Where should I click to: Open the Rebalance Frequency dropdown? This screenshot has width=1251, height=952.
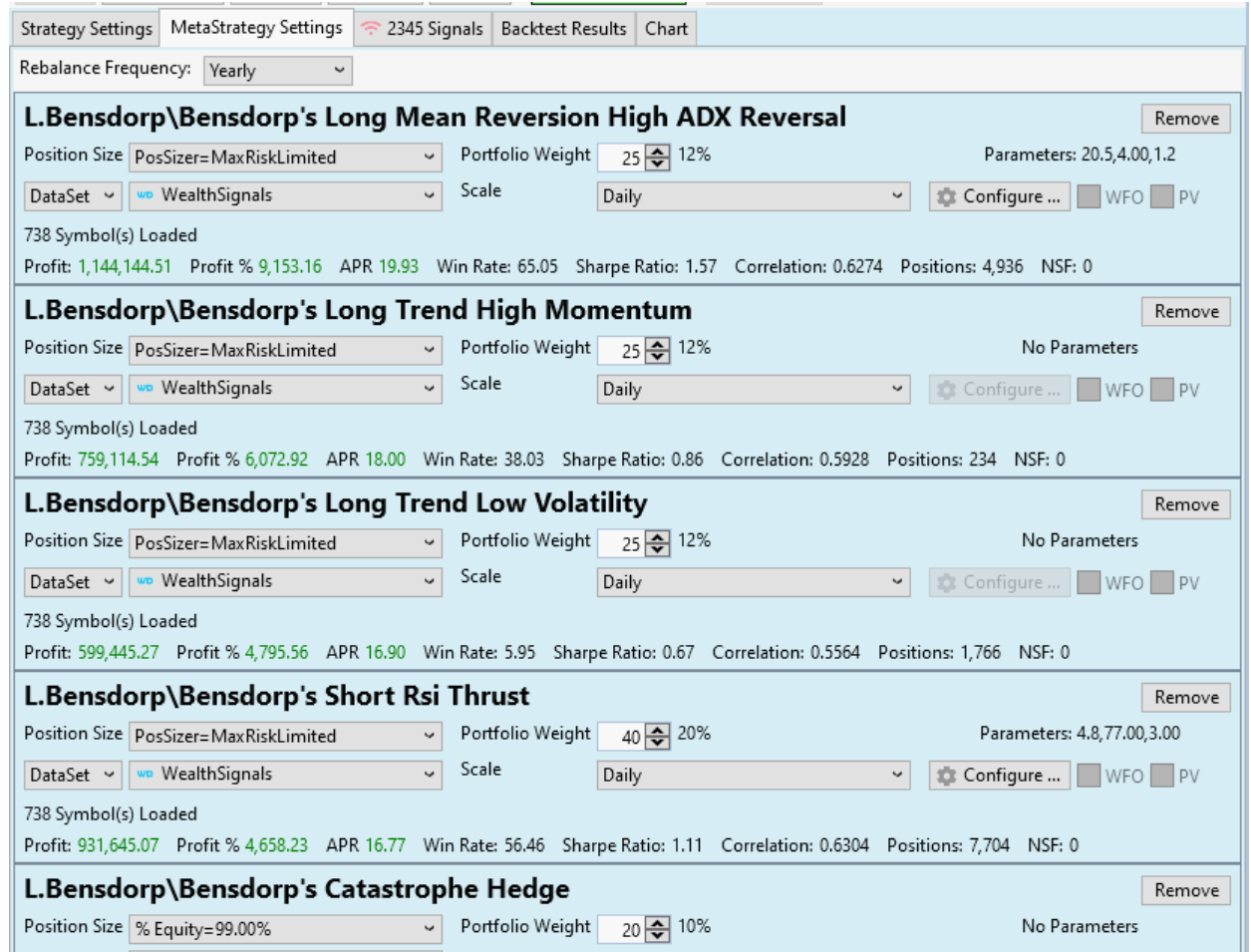point(277,71)
